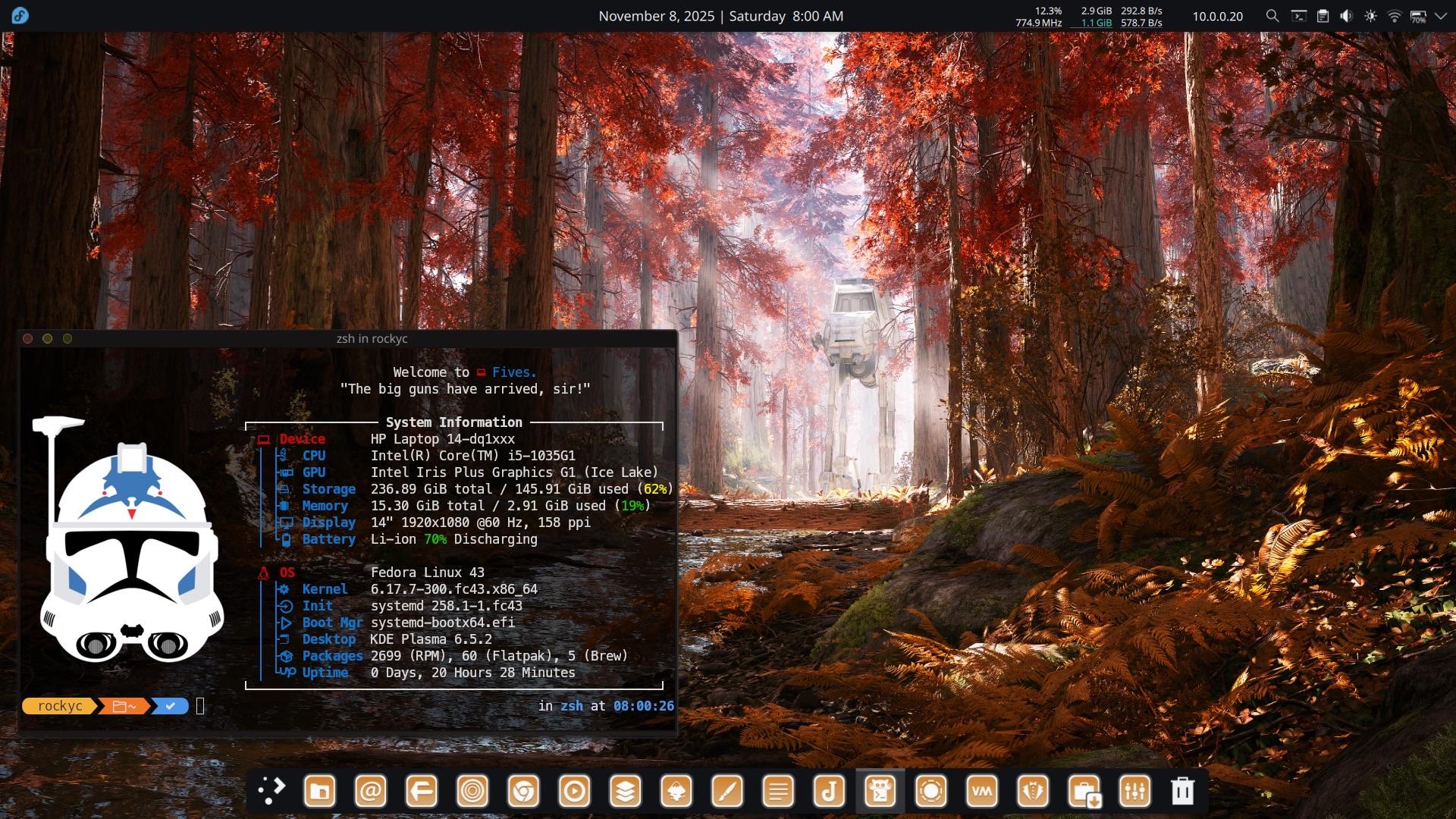1456x819 pixels.
Task: Expand hidden system tray icons arrow
Action: (1440, 16)
